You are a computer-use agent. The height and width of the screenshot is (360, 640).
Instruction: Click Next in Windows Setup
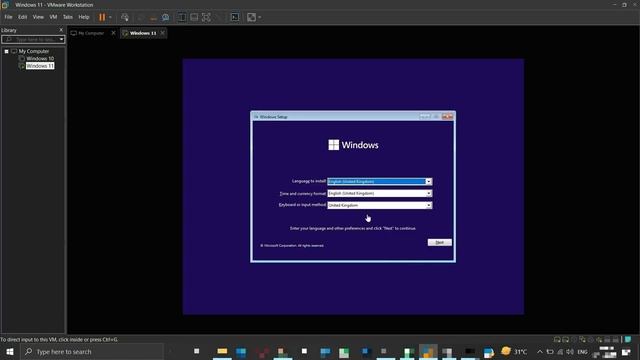(x=440, y=242)
